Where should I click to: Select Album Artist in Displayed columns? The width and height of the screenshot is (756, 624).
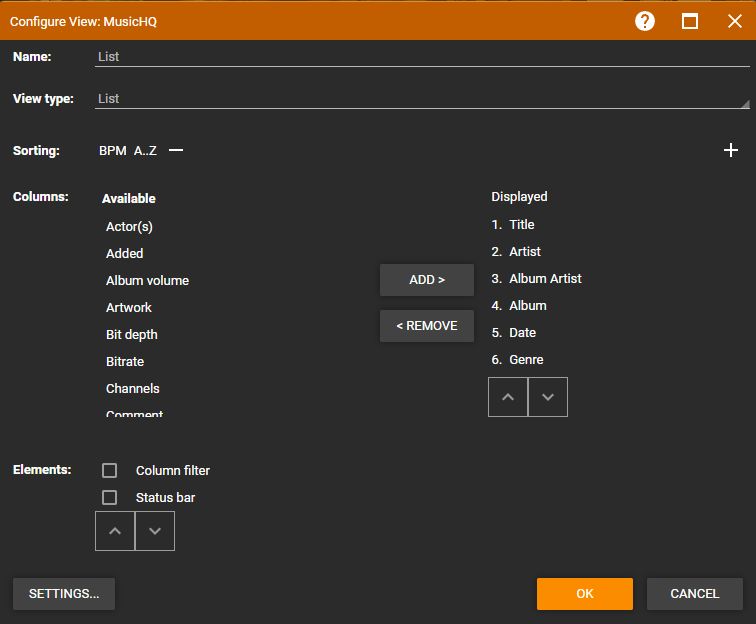pyautogui.click(x=545, y=278)
